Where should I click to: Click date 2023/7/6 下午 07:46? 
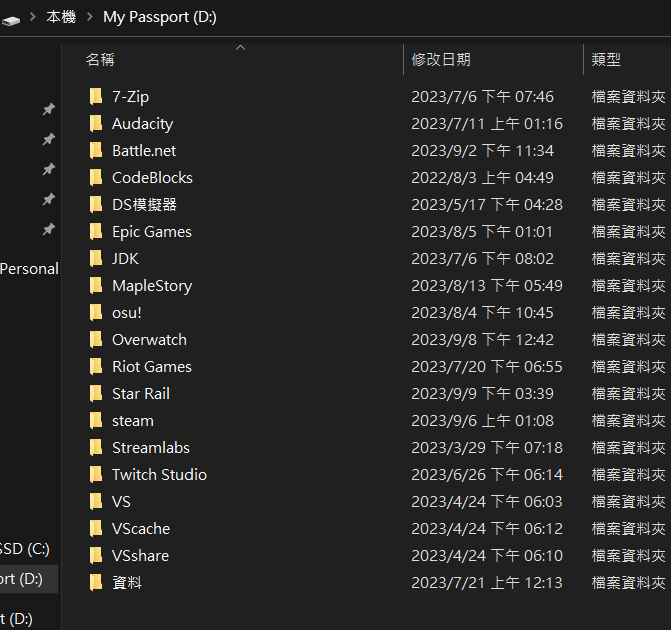[482, 96]
